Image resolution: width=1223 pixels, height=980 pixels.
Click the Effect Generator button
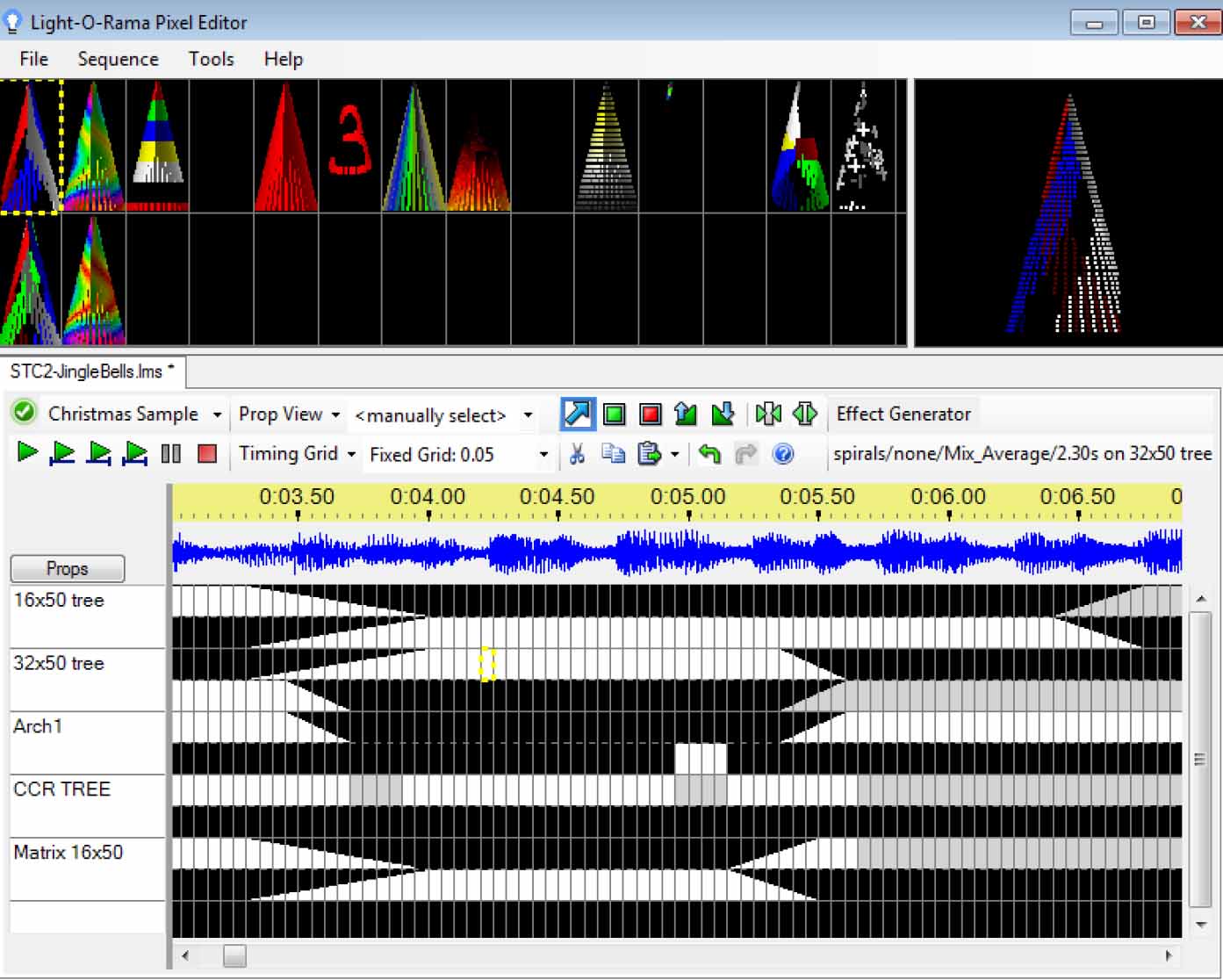click(903, 414)
